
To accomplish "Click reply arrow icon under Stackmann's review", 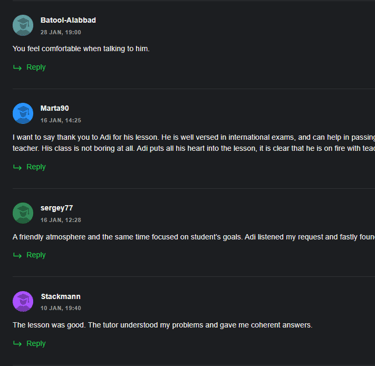I will [17, 344].
